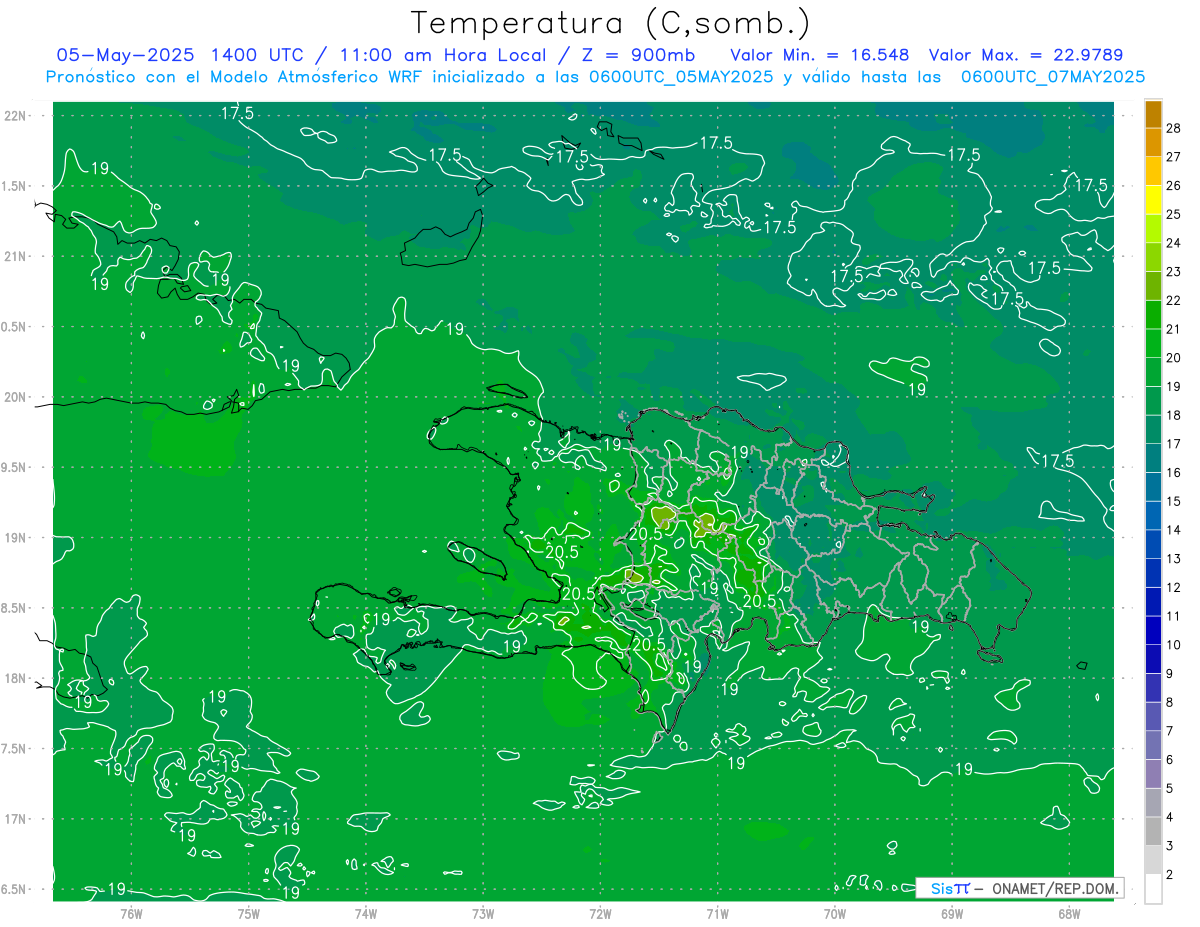Click the "20N" latitude axis label
Viewport: 1200px width, 927px height.
pos(15,397)
